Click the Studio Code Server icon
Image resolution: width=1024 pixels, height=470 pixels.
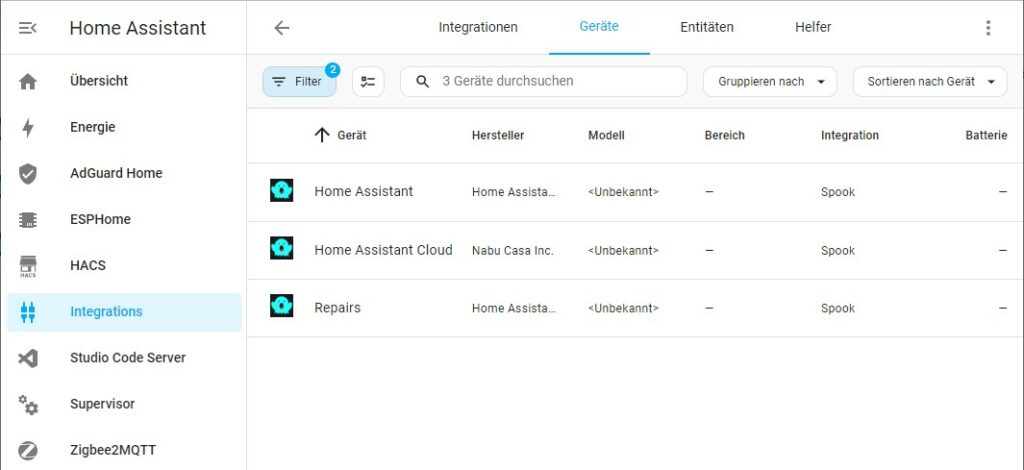(x=27, y=358)
